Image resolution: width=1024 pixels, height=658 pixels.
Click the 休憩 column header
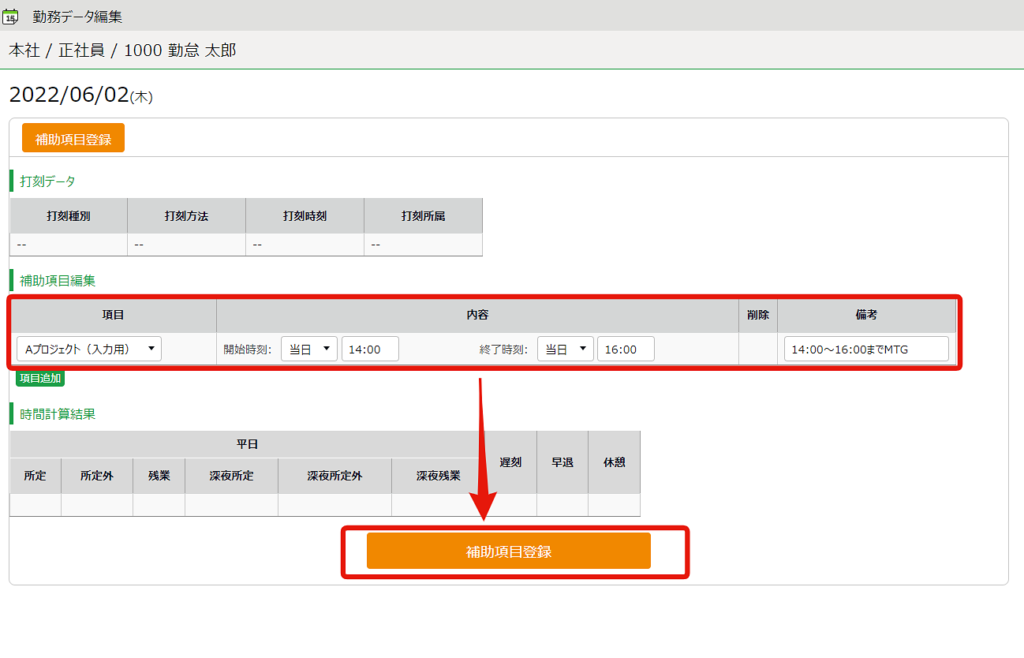point(614,462)
